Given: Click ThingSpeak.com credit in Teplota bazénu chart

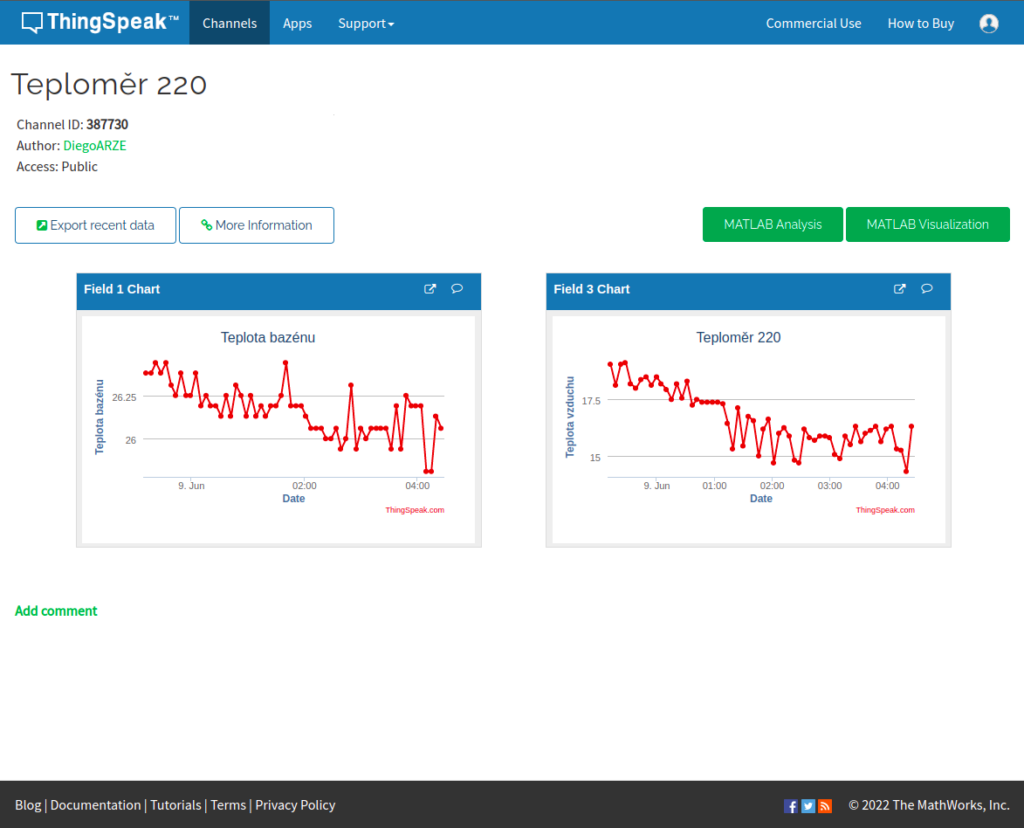Looking at the screenshot, I should (414, 510).
